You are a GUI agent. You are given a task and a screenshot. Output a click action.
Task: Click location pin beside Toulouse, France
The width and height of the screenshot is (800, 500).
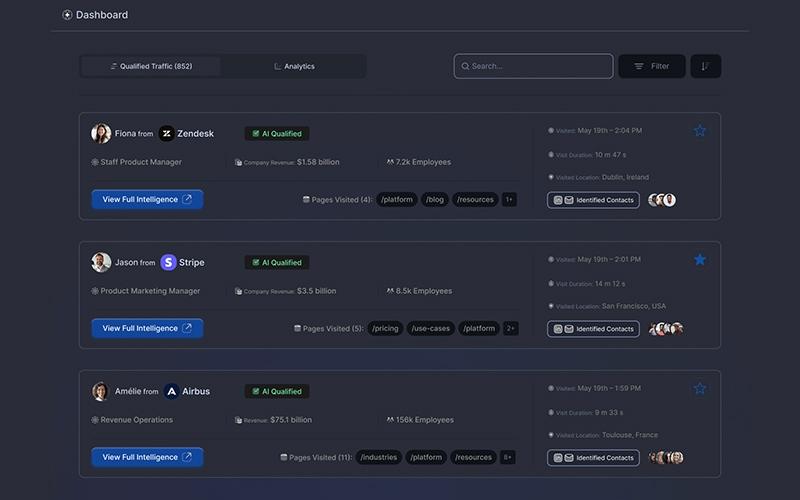pos(551,435)
